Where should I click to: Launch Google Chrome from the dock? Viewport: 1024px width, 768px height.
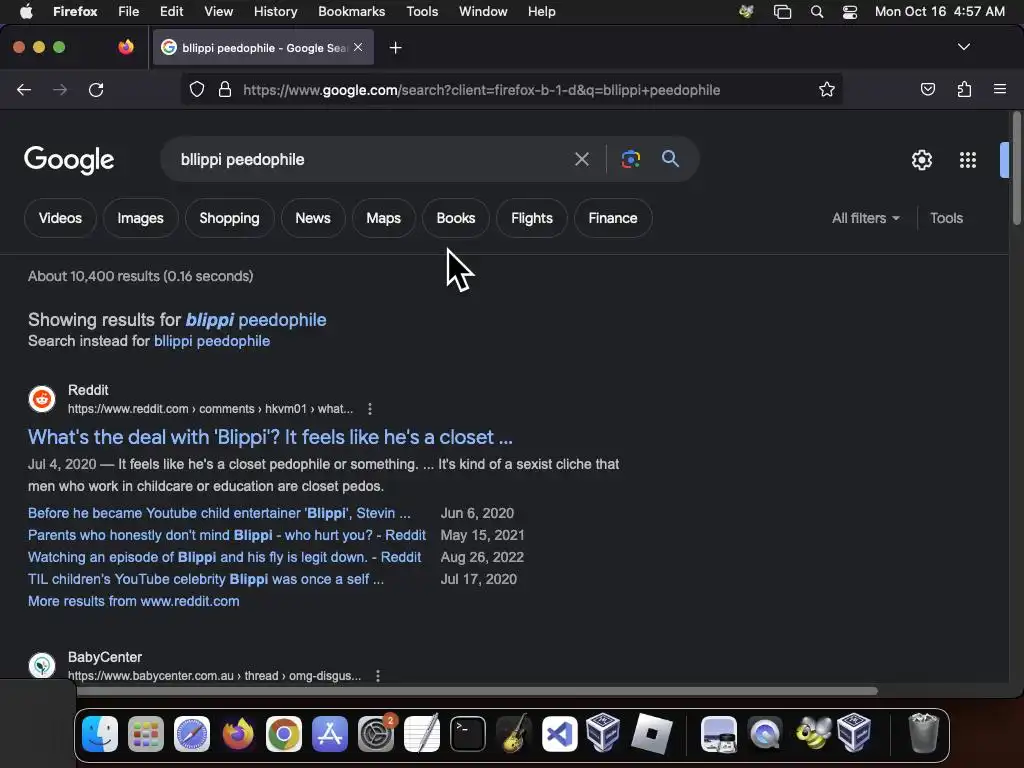click(283, 734)
